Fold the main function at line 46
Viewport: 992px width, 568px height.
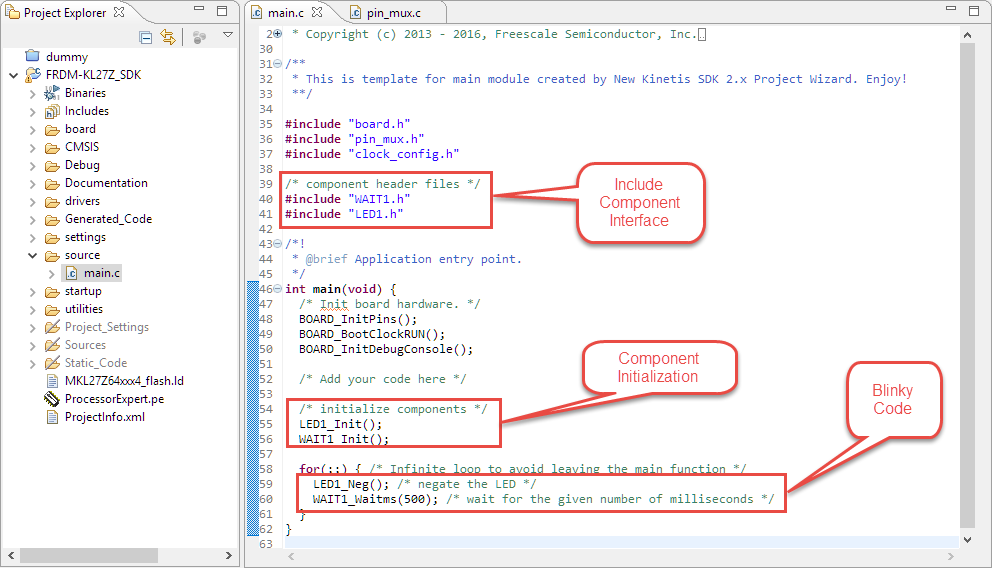tap(278, 289)
